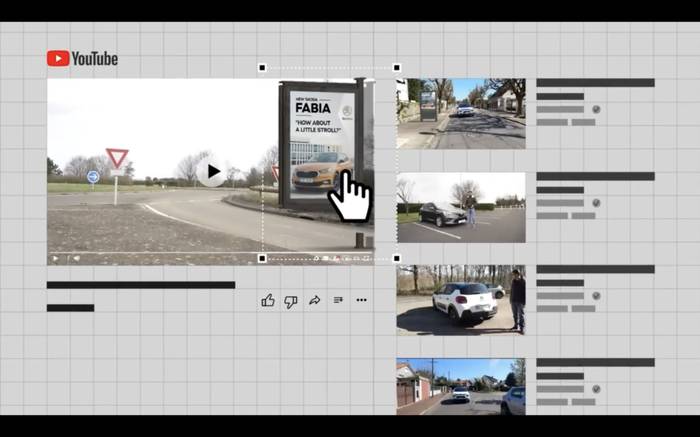Click verified badge beside street billboard video

(x=596, y=109)
